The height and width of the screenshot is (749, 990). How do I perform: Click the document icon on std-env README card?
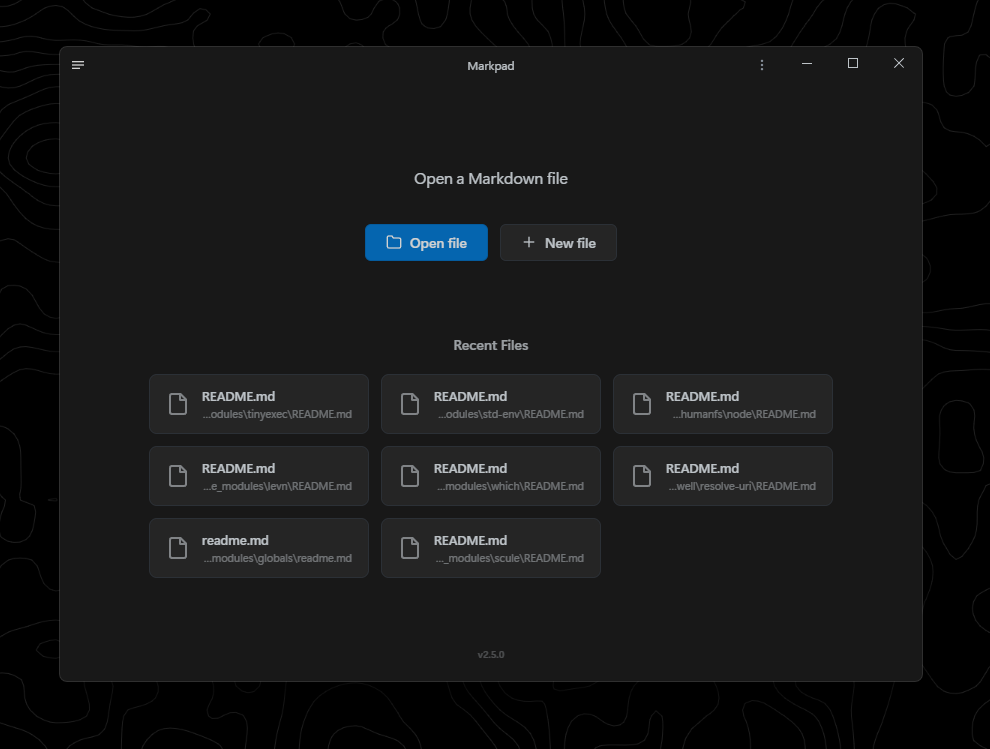pyautogui.click(x=410, y=404)
